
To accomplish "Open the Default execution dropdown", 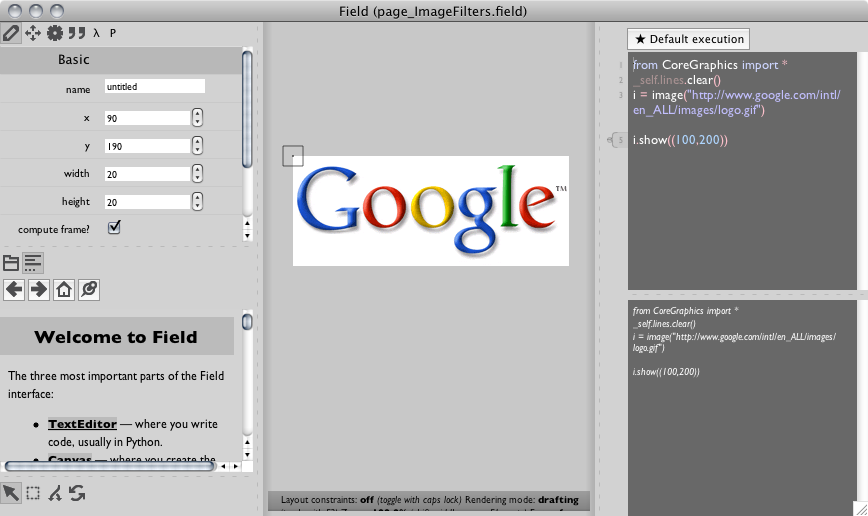I will (x=688, y=39).
